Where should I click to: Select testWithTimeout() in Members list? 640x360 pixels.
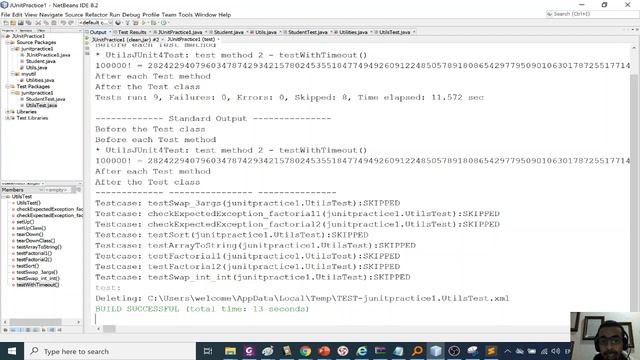click(38, 285)
